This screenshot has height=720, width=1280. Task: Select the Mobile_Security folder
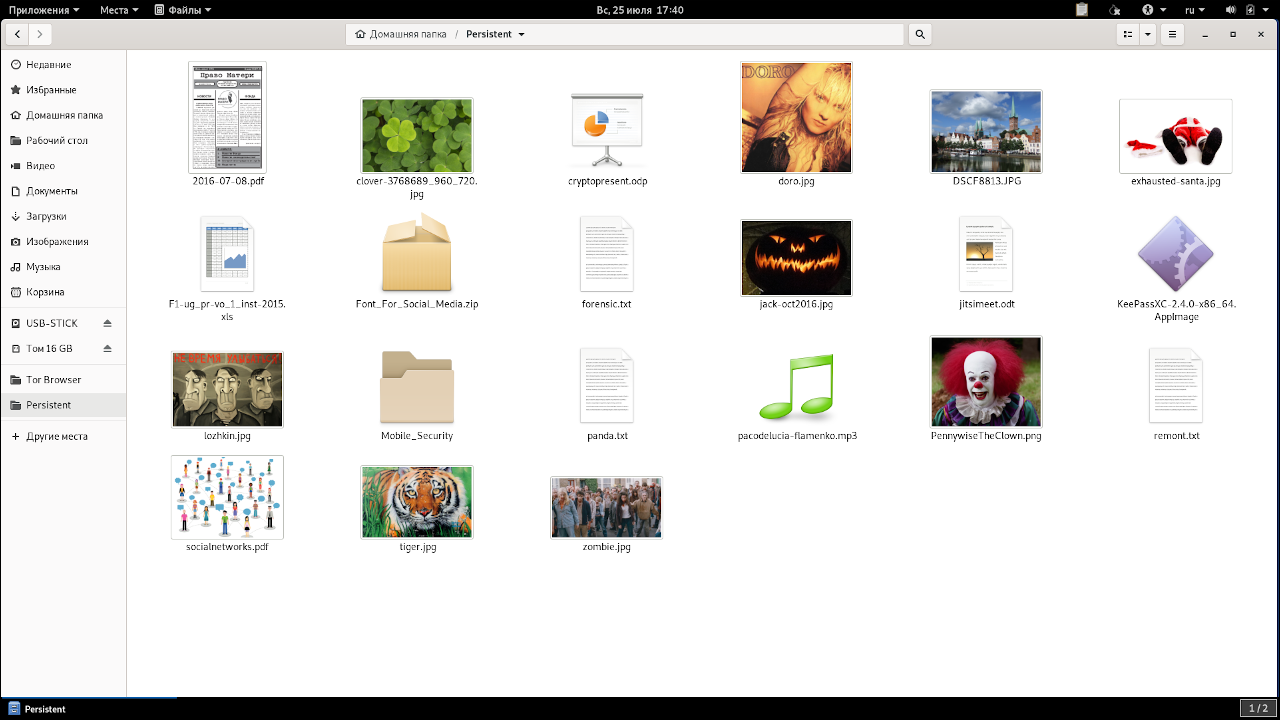click(417, 388)
